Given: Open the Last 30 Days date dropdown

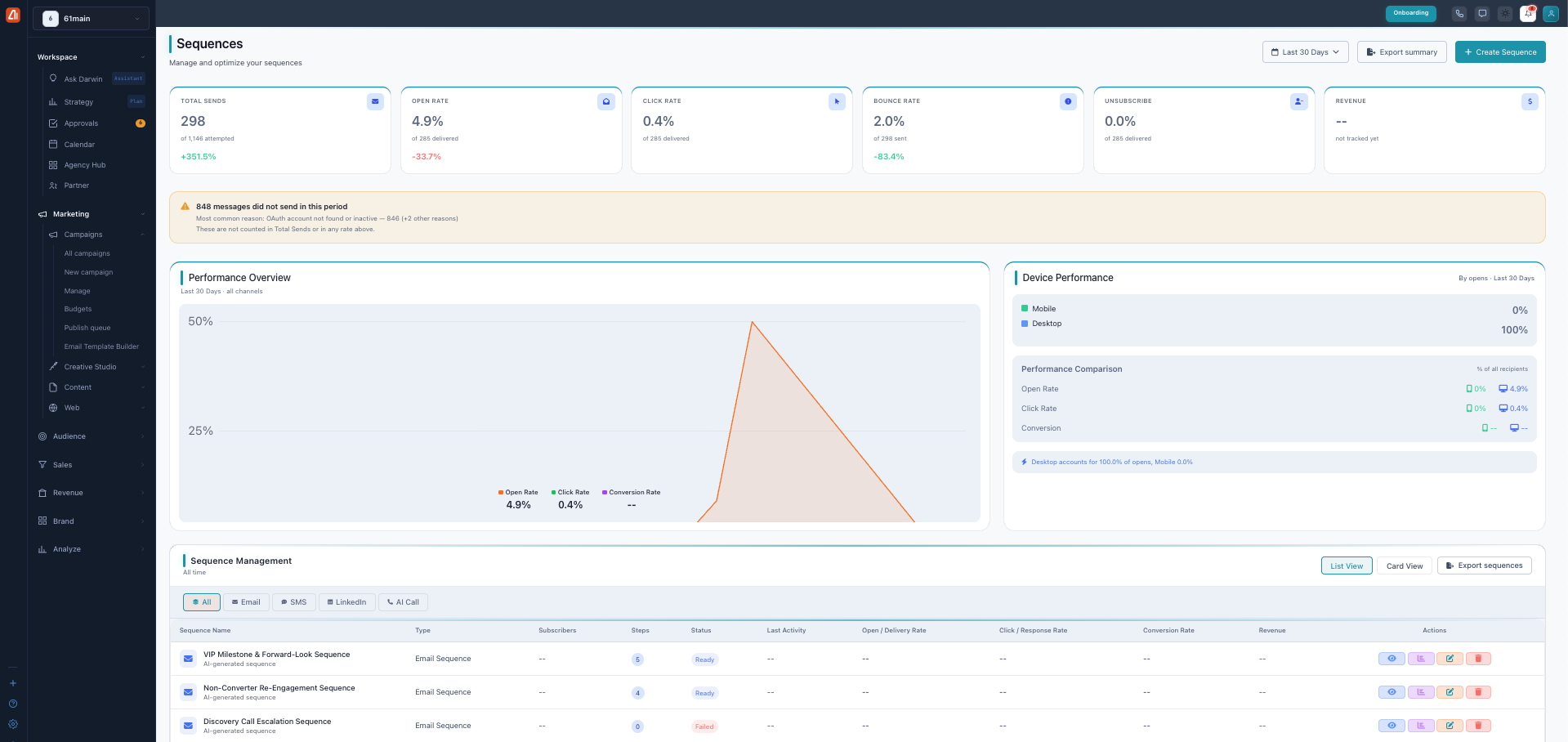Looking at the screenshot, I should (1305, 51).
